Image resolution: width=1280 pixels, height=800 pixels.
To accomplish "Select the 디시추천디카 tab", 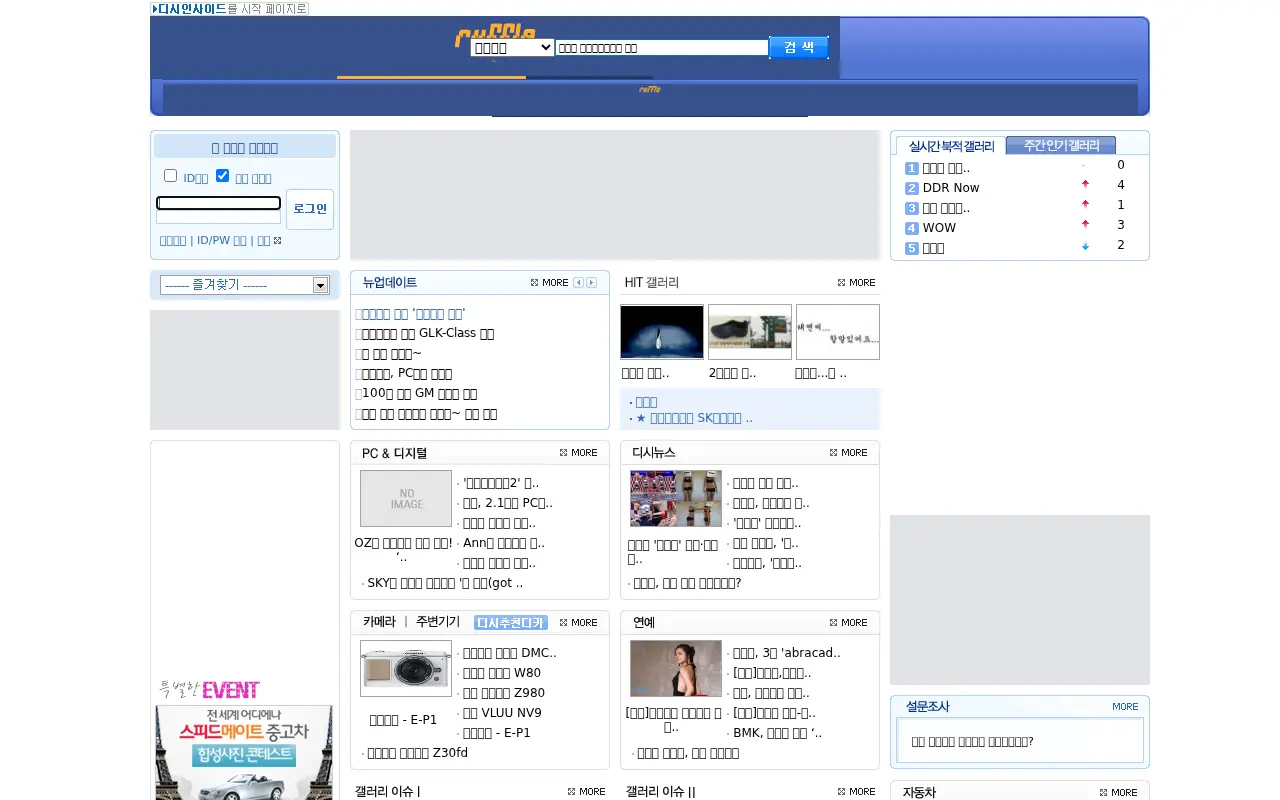I will [x=510, y=623].
